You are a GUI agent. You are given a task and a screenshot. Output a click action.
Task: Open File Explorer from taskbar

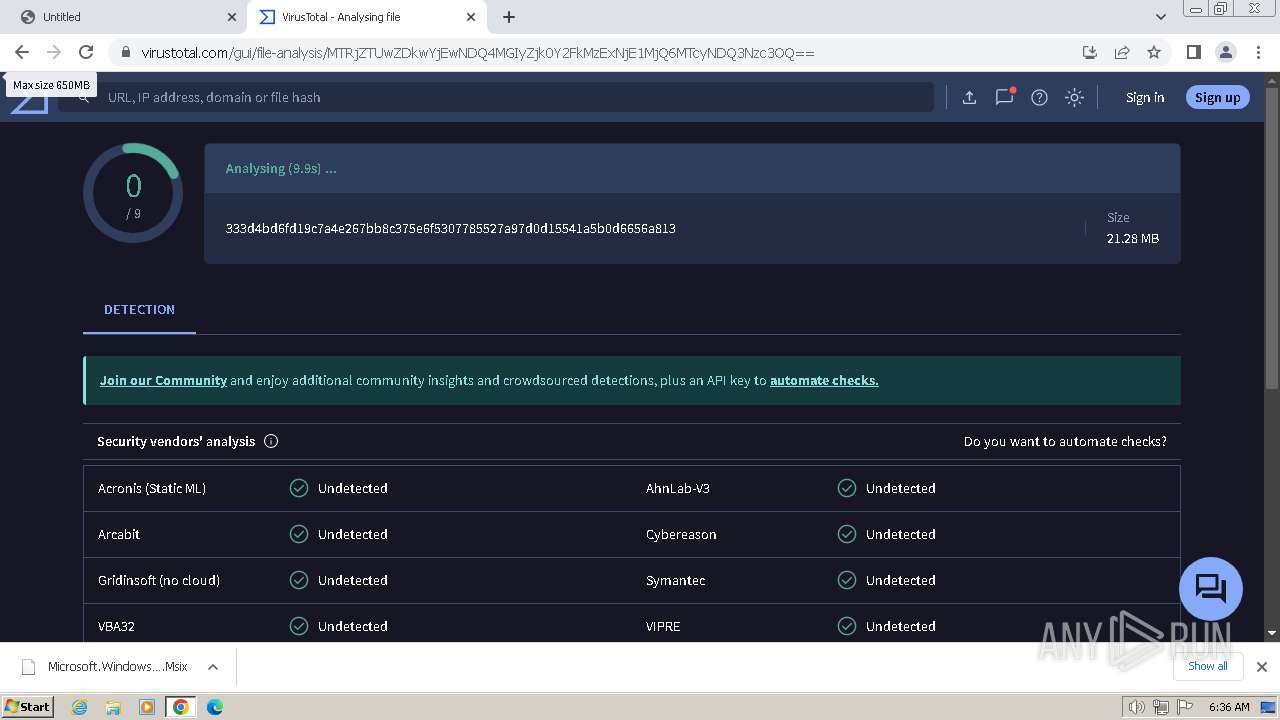tap(113, 707)
